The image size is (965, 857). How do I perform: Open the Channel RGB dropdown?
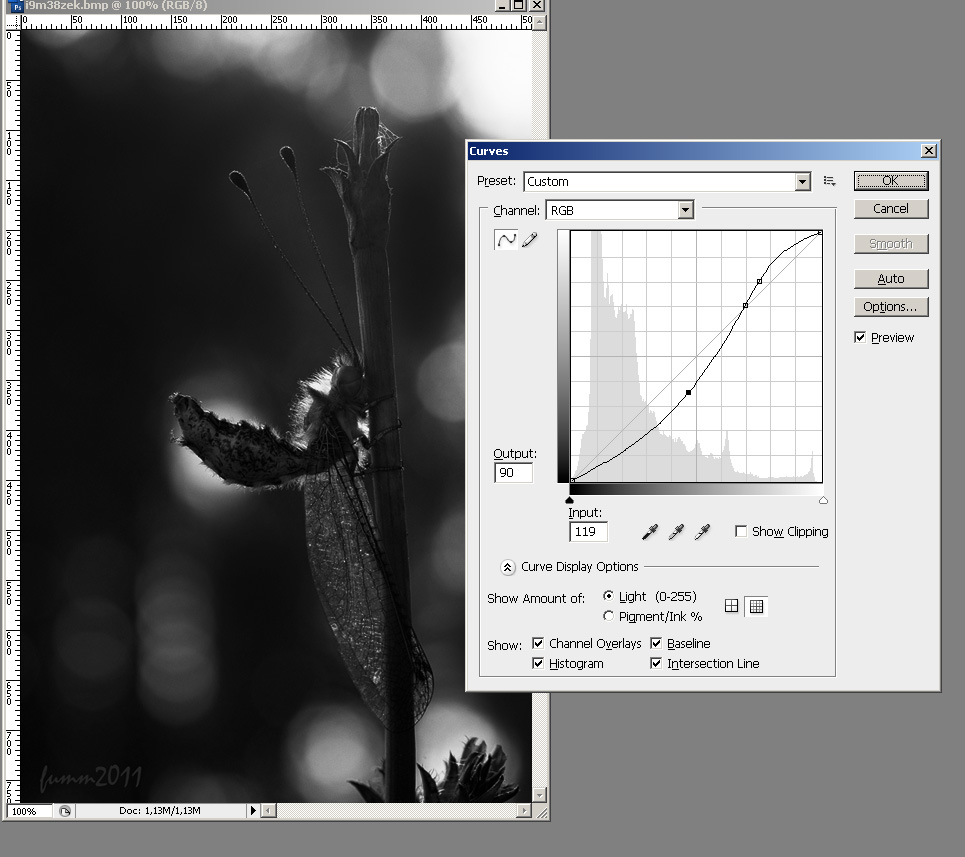pyautogui.click(x=685, y=210)
